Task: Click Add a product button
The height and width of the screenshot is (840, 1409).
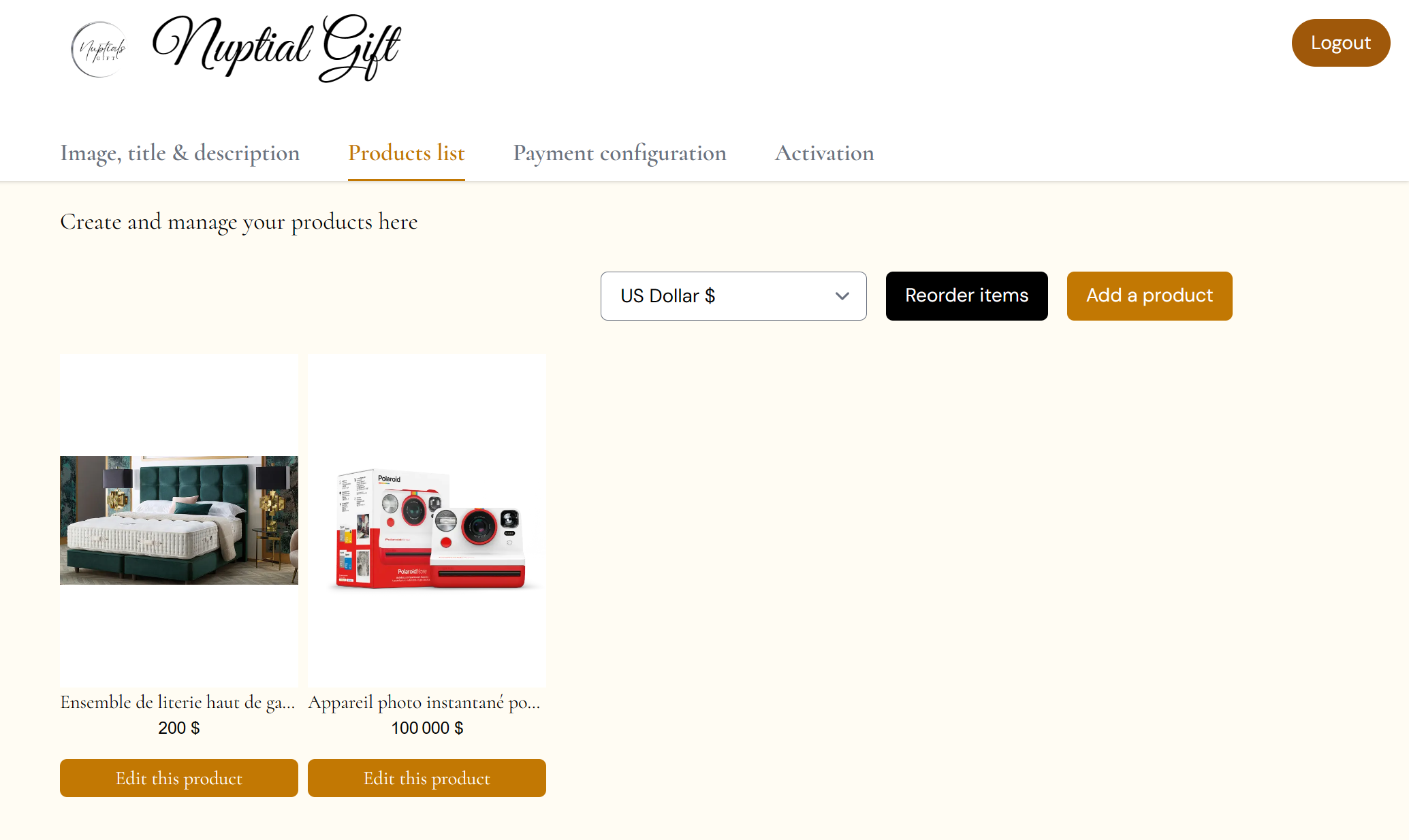Action: [x=1150, y=296]
